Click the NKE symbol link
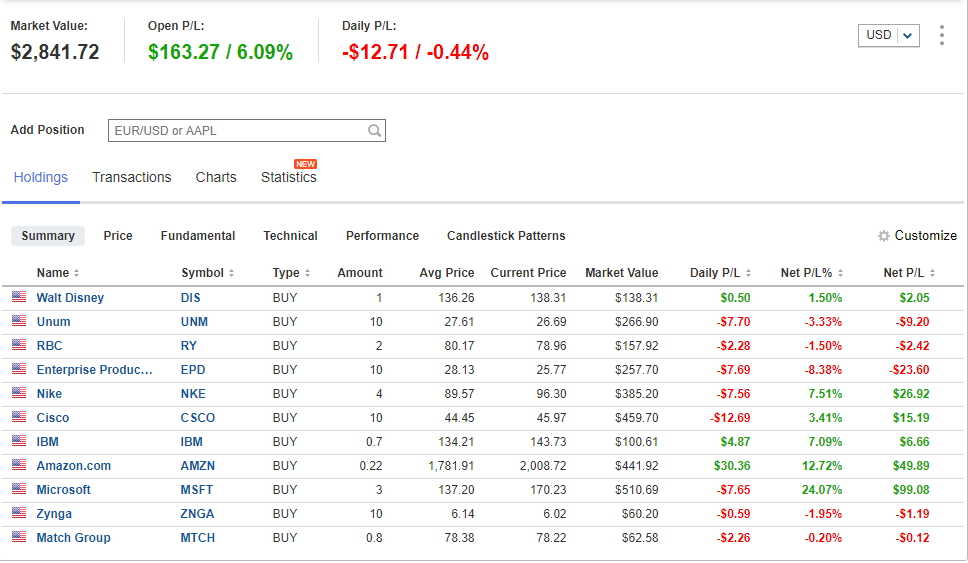968x563 pixels. click(193, 394)
